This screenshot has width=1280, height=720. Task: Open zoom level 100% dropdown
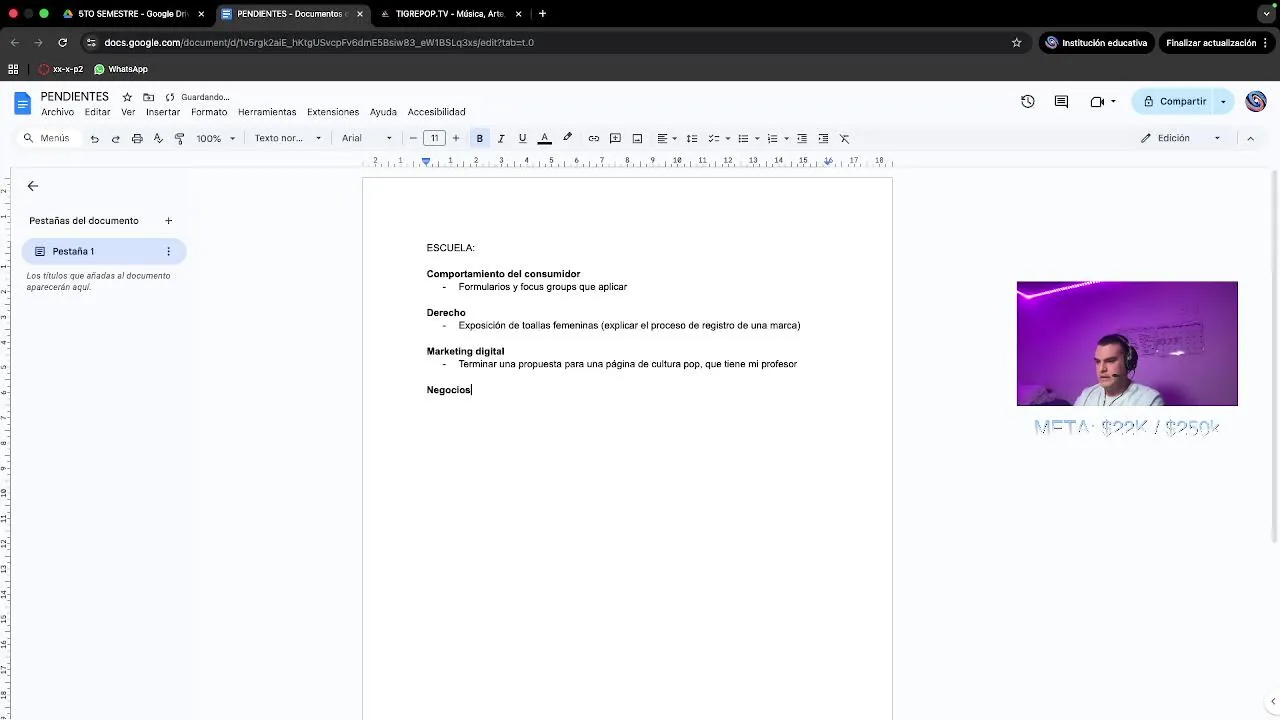[215, 138]
